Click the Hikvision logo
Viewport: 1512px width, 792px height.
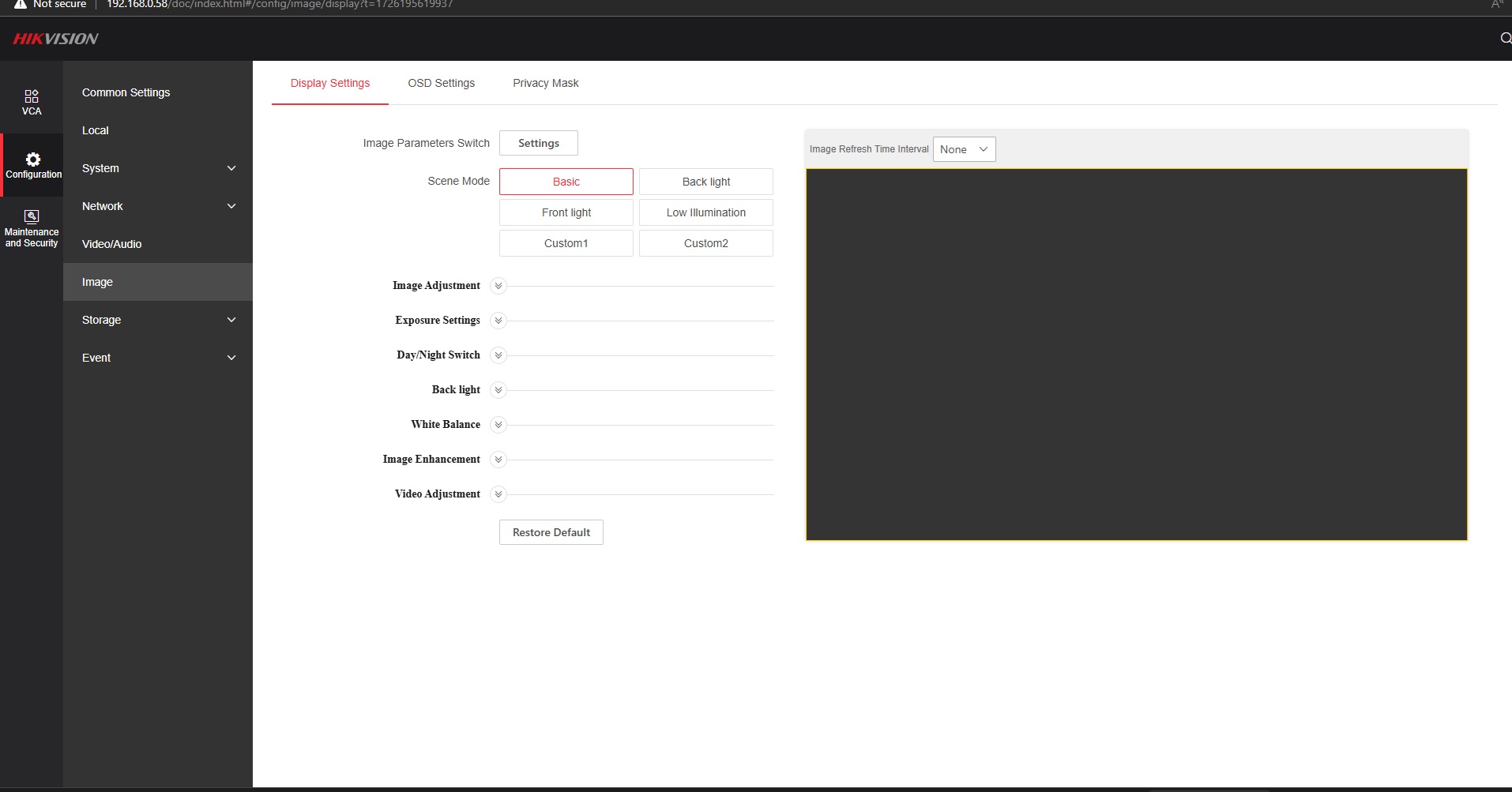pos(55,39)
